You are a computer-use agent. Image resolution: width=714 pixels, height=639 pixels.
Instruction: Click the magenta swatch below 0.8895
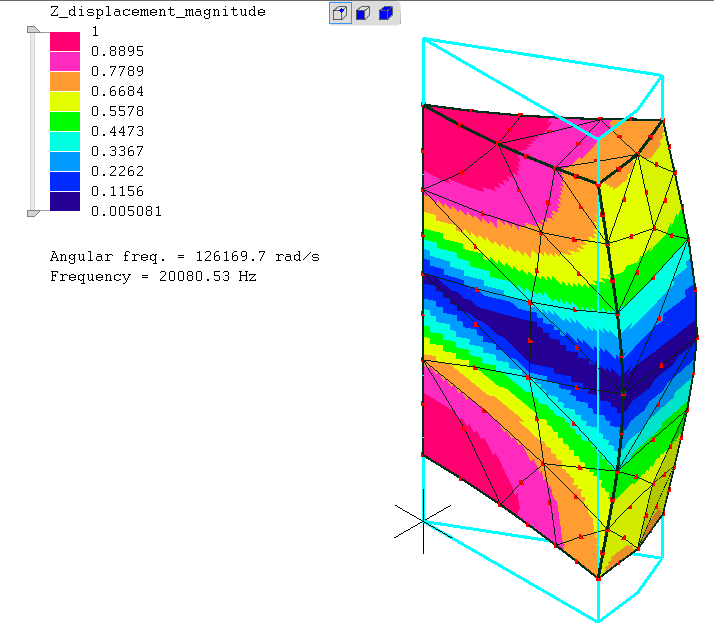(65, 61)
